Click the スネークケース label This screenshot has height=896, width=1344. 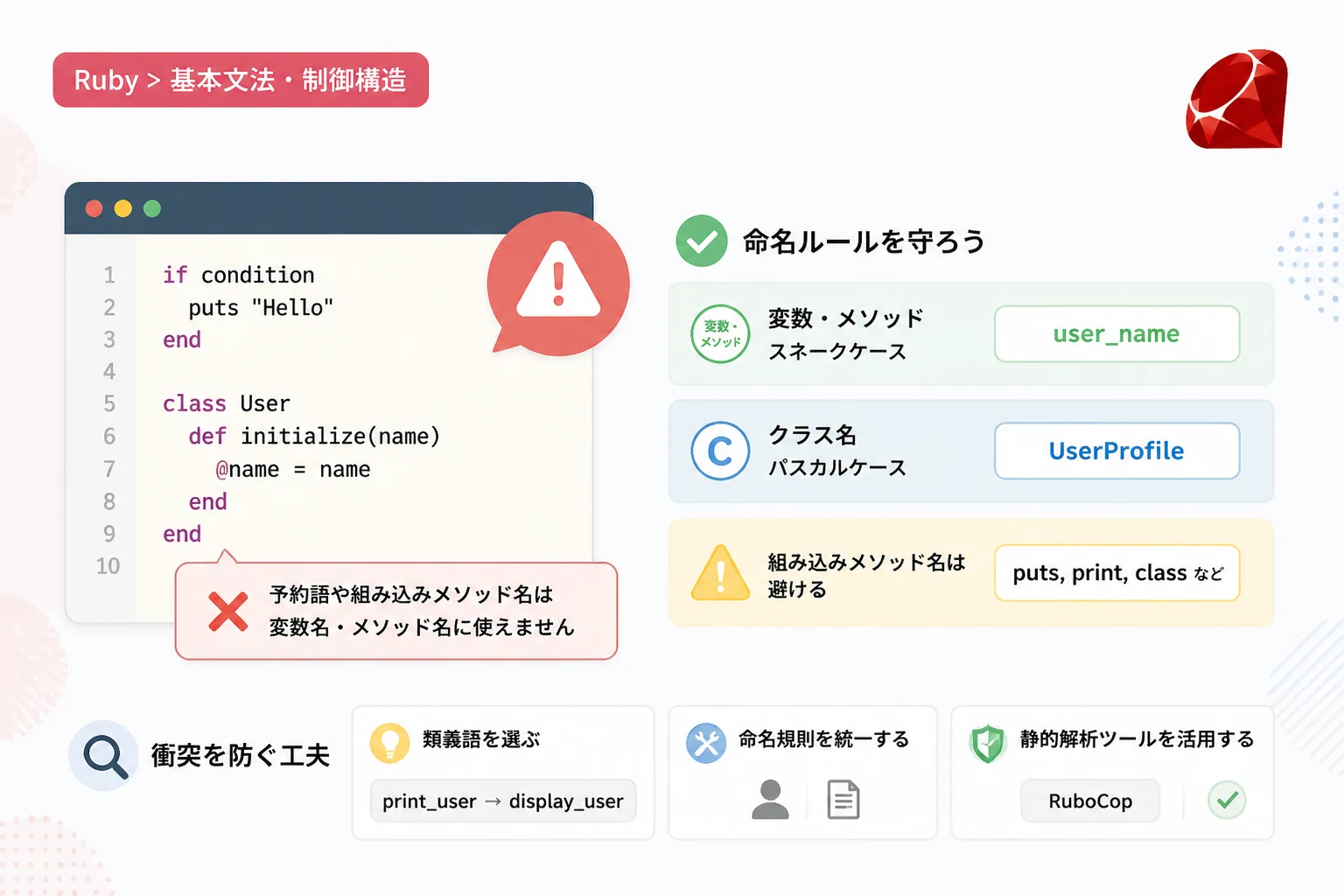tap(837, 352)
